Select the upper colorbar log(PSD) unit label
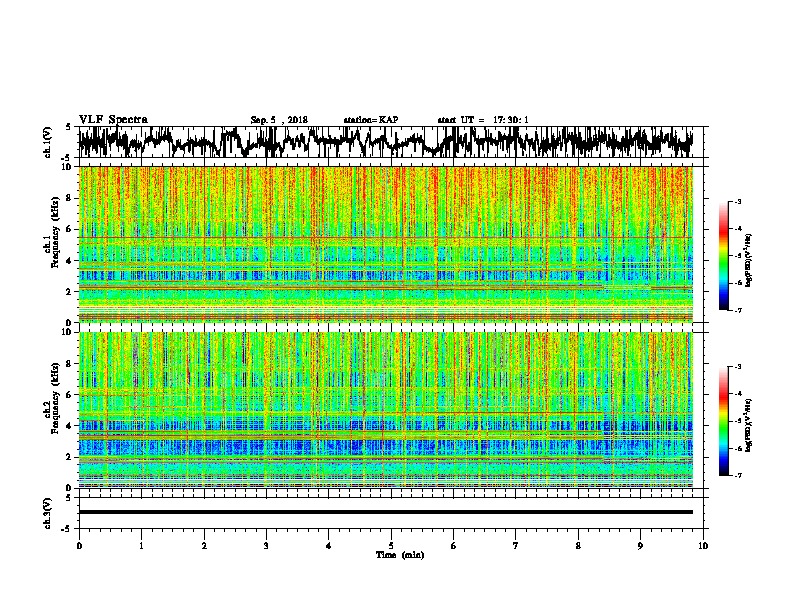This screenshot has height=612, width=792. (x=749, y=260)
